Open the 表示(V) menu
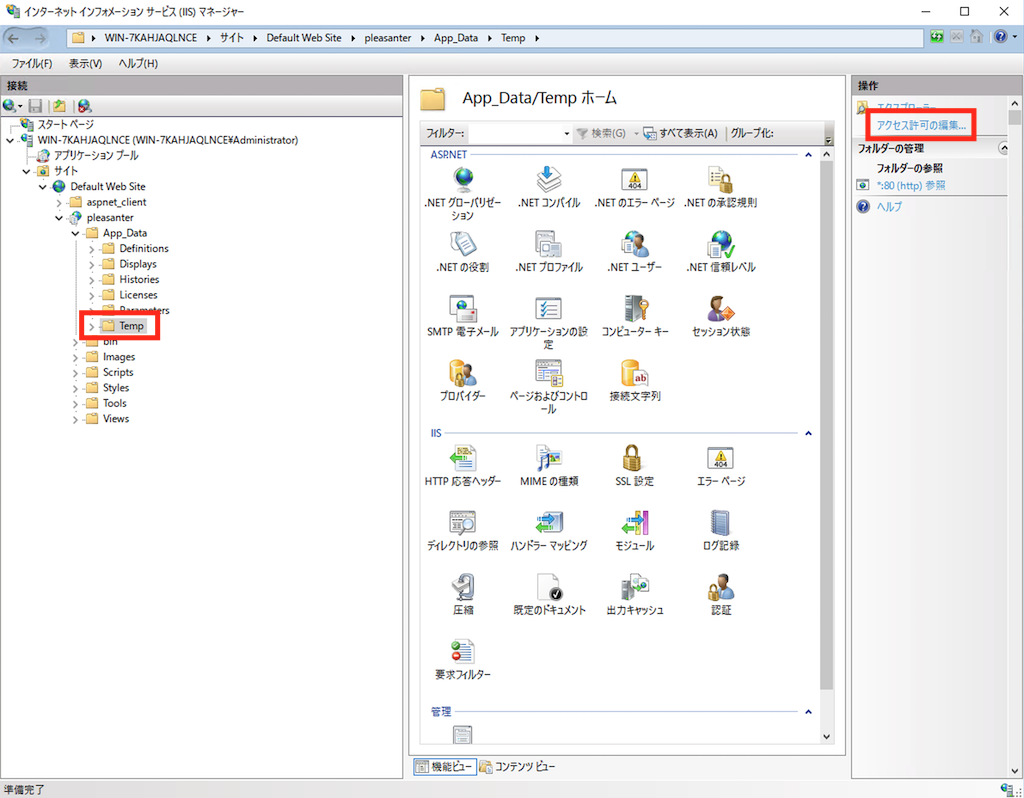 86,63
